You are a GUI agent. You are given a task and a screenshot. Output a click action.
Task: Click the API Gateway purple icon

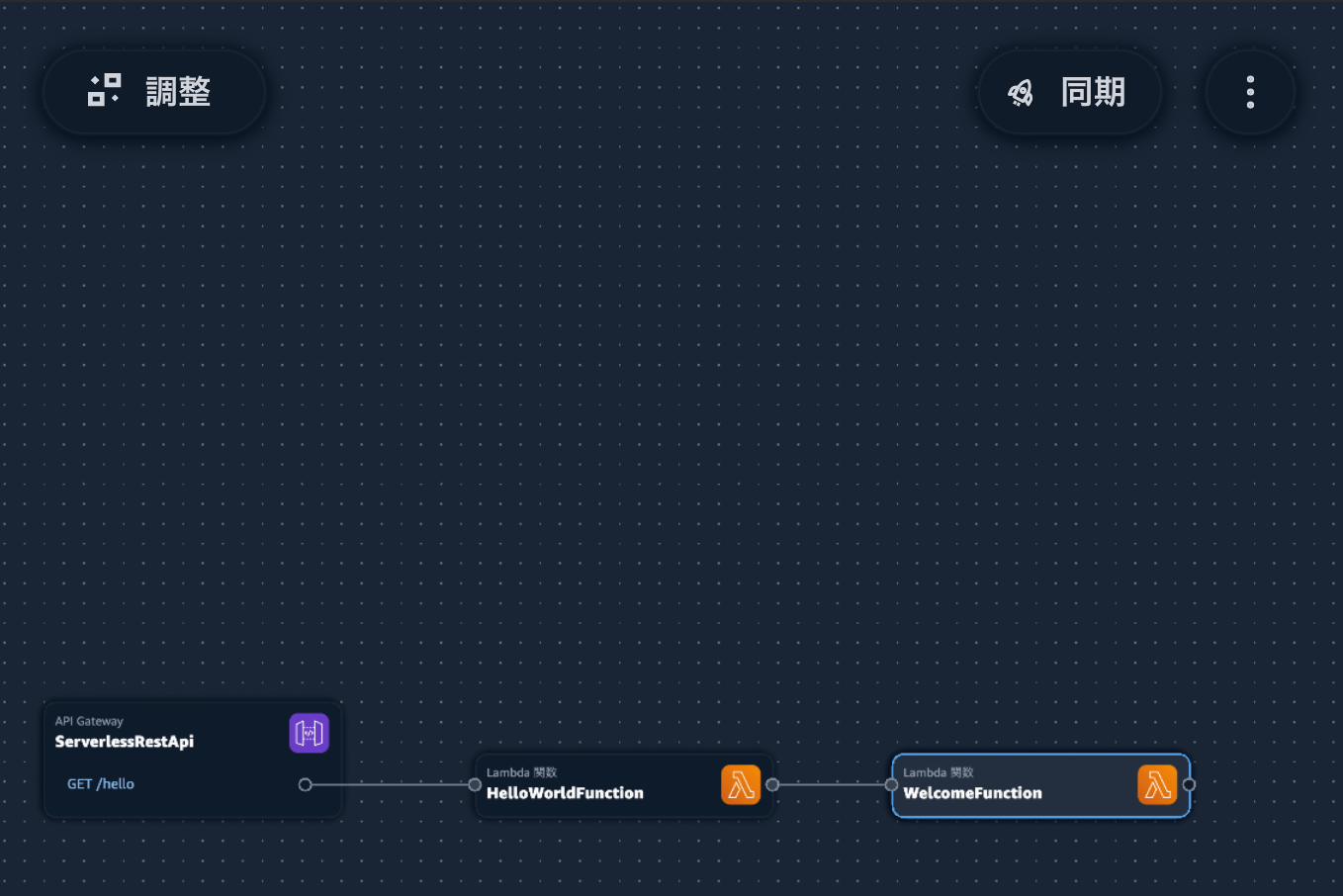click(309, 733)
